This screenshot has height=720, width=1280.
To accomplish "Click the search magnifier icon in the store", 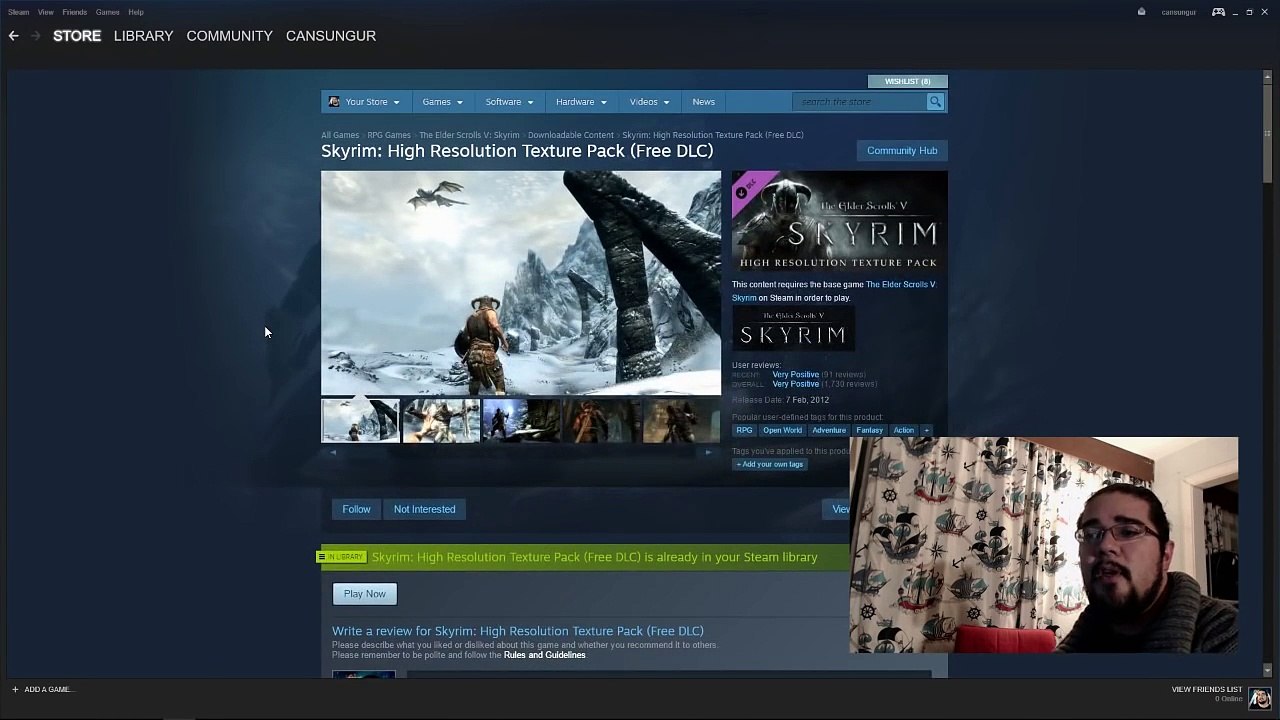I will tap(935, 102).
